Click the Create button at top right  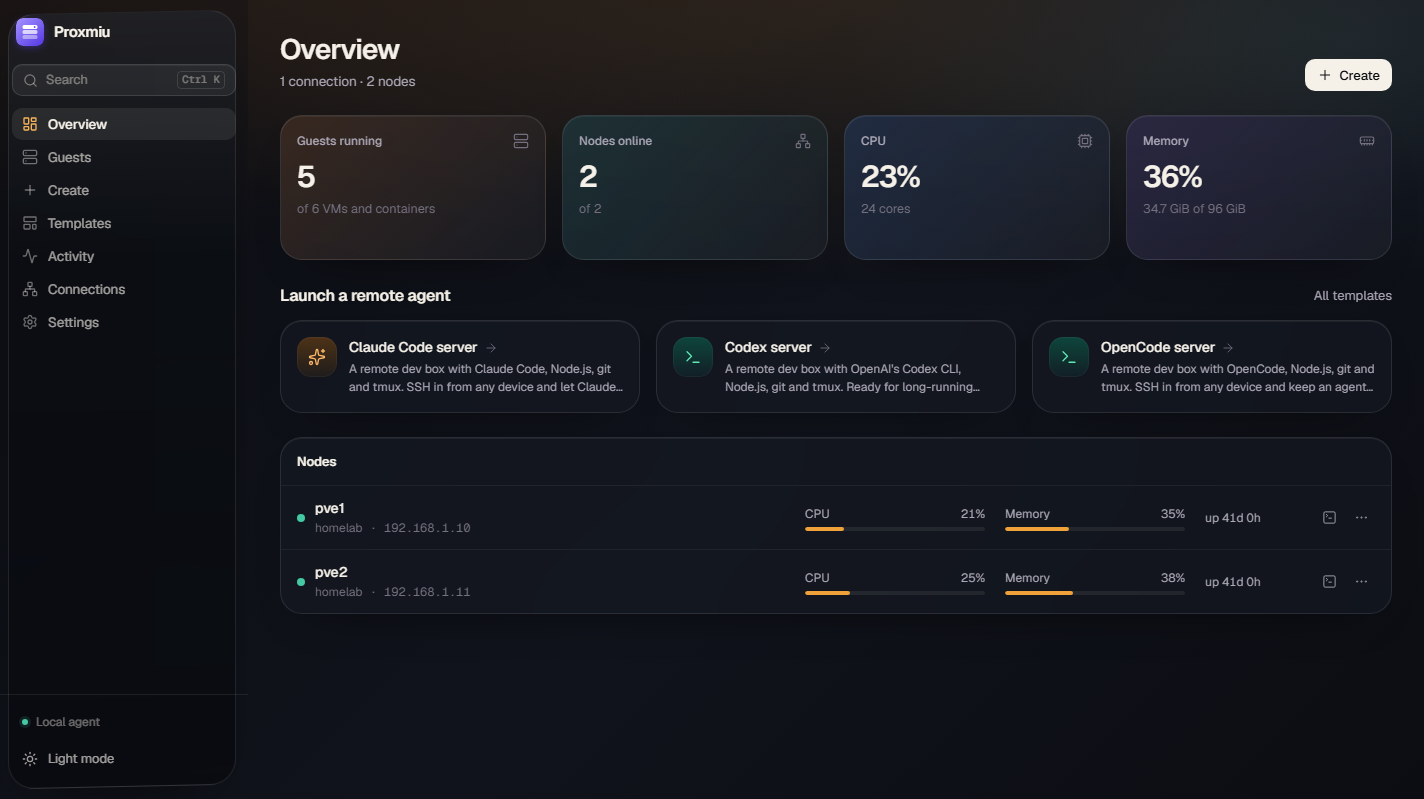click(1348, 75)
